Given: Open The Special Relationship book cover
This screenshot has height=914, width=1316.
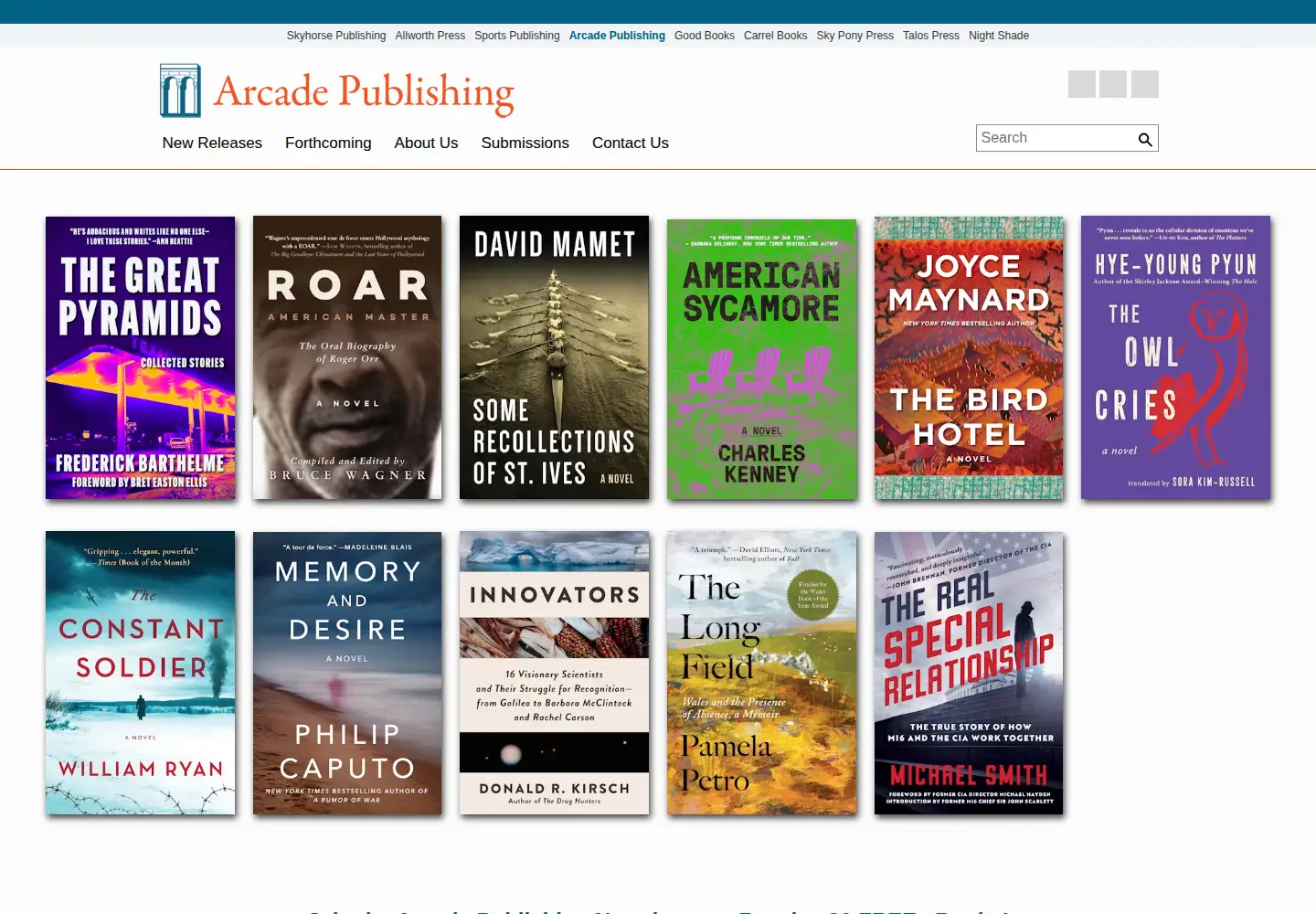Looking at the screenshot, I should (x=969, y=673).
